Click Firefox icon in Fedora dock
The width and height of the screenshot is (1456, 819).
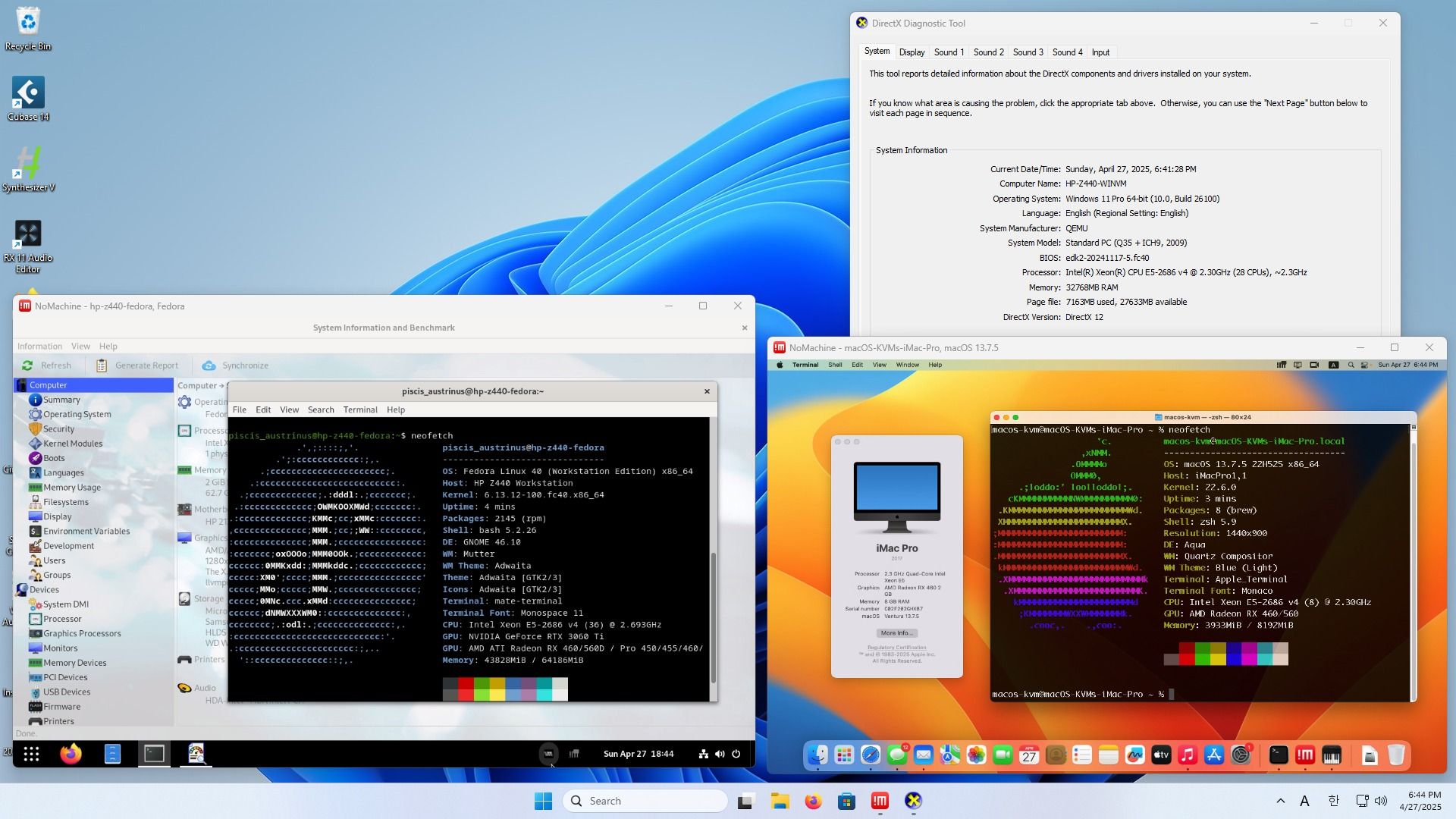71,754
